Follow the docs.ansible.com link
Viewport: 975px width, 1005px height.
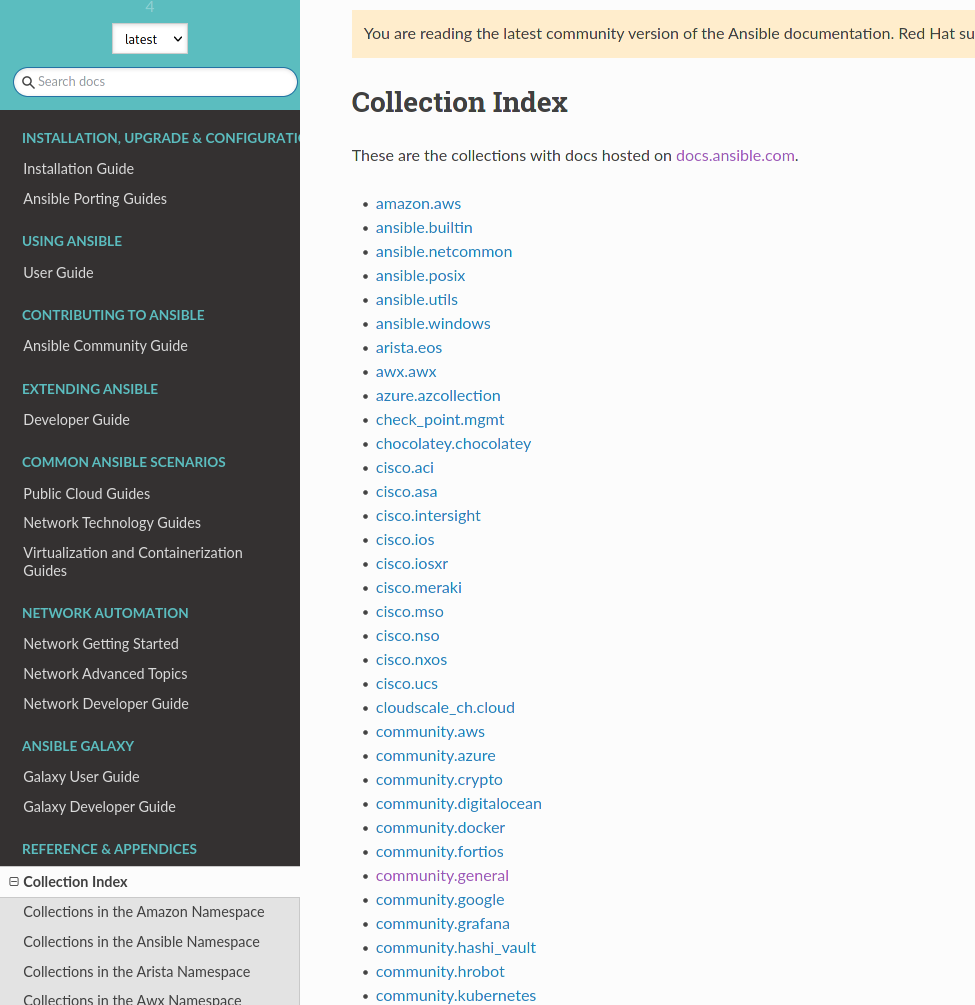735,156
